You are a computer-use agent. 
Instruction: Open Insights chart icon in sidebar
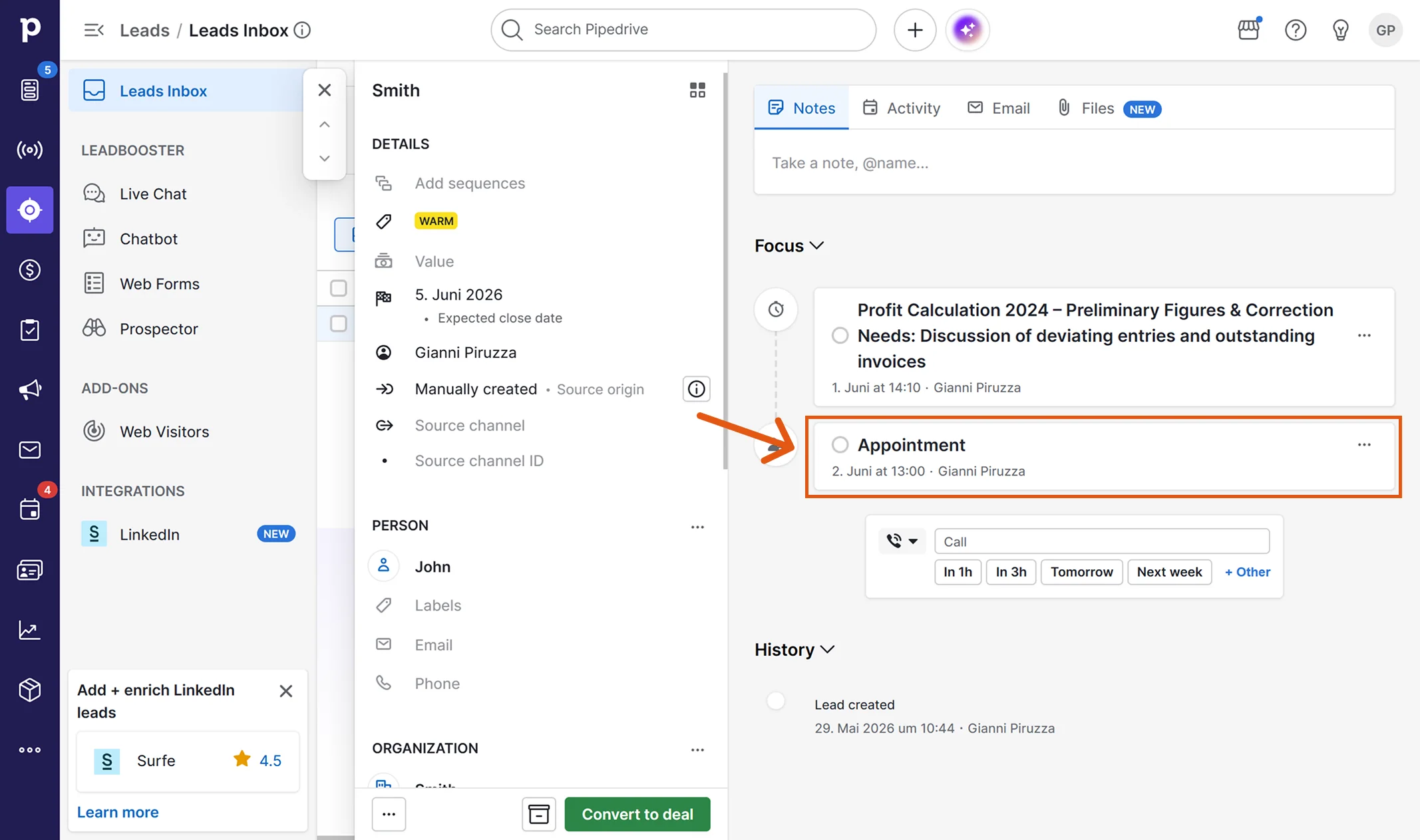[x=30, y=630]
